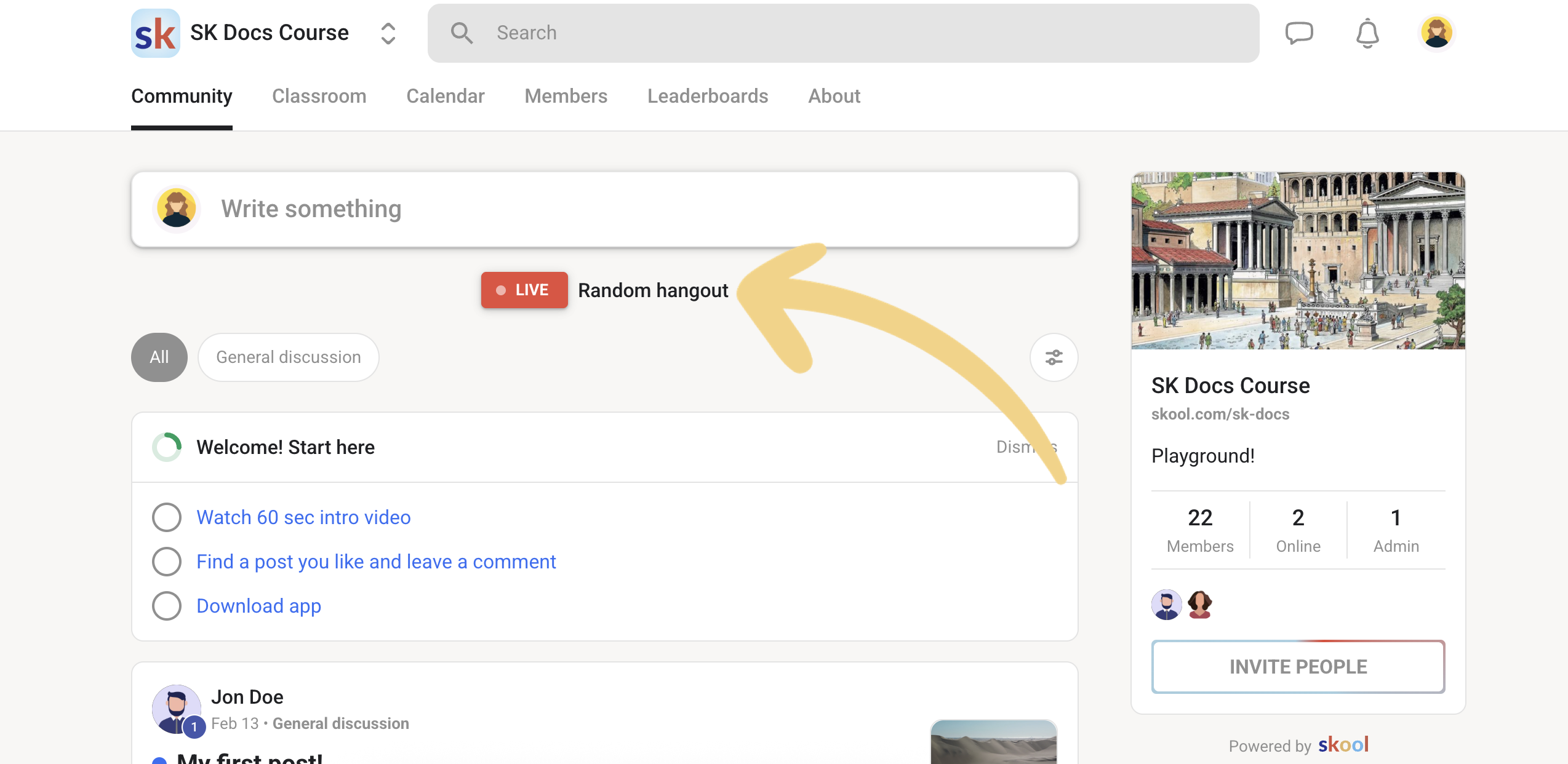The width and height of the screenshot is (1568, 764).
Task: Dismiss the Welcome checklist
Action: click(x=1026, y=447)
